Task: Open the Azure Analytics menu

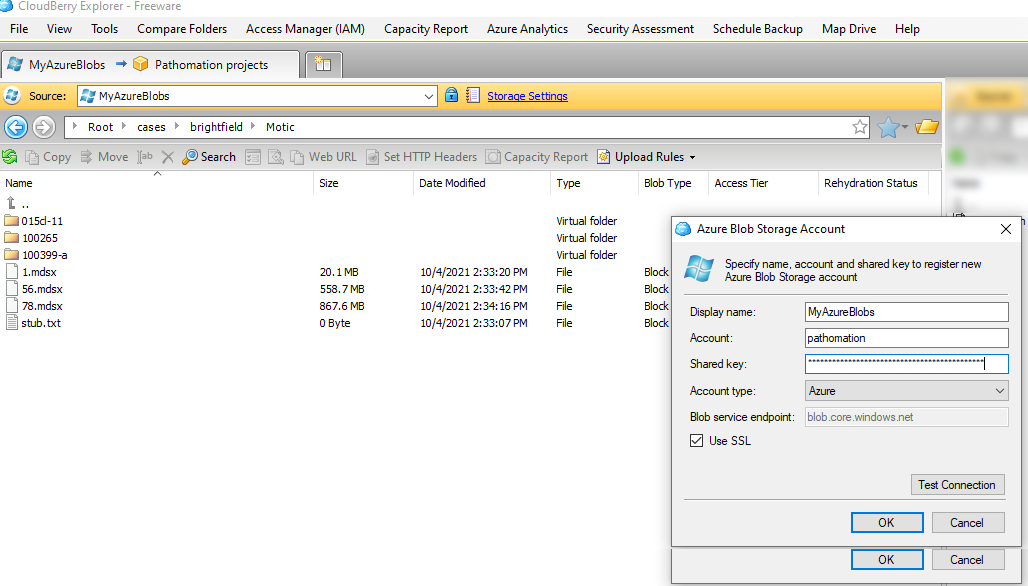Action: tap(527, 29)
